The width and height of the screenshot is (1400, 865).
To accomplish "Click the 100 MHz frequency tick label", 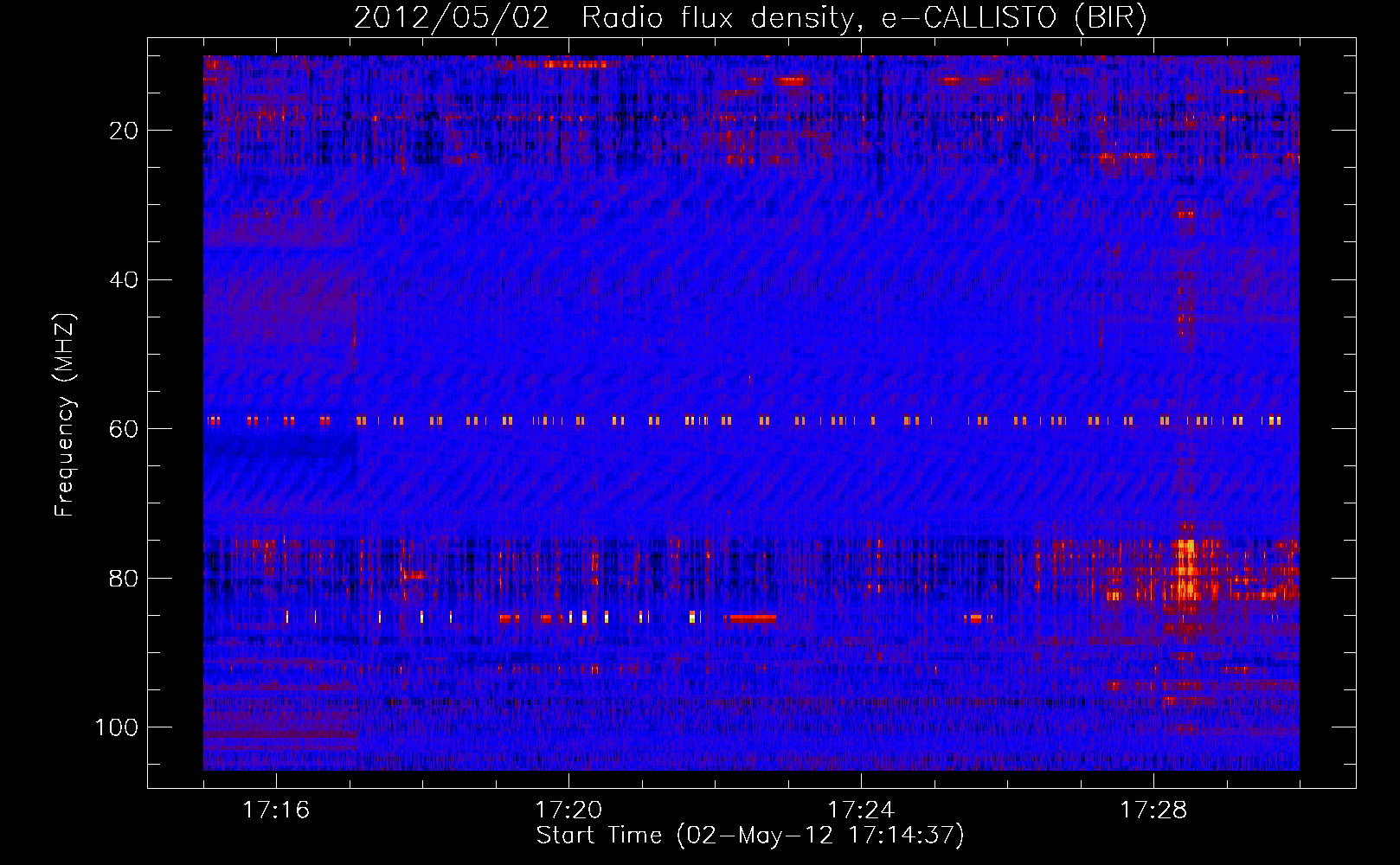I will point(118,727).
